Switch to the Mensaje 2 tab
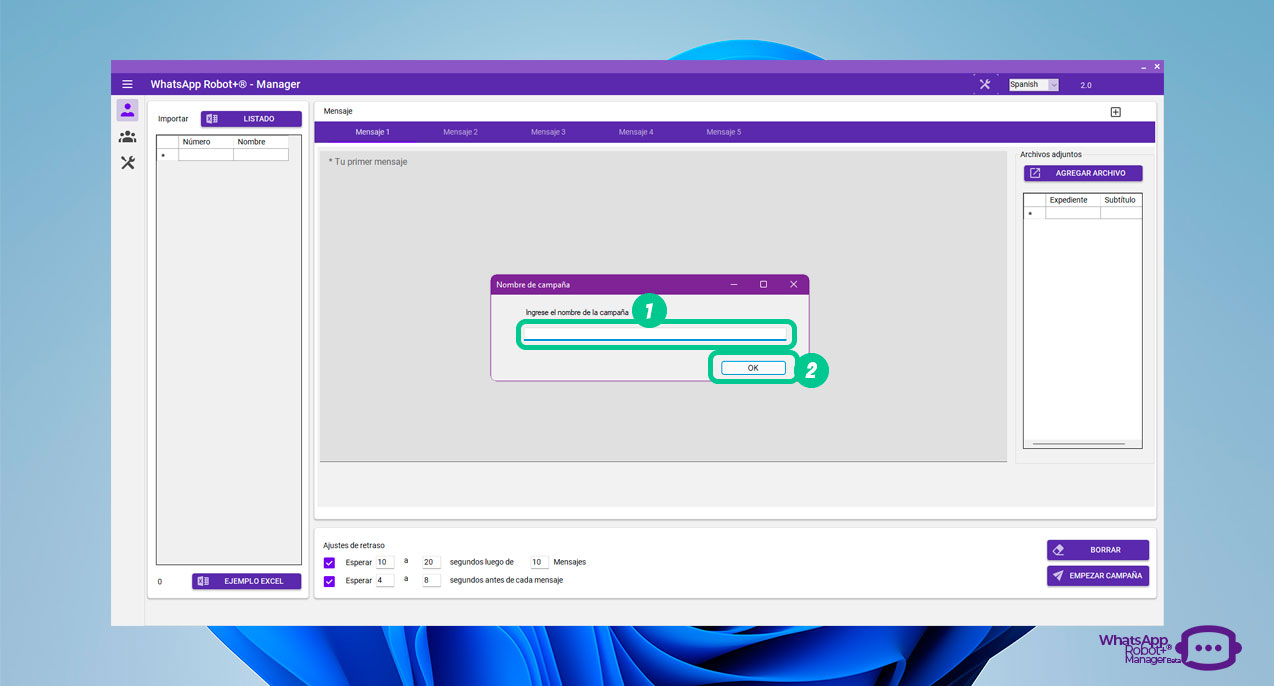This screenshot has width=1274, height=686. [x=460, y=132]
